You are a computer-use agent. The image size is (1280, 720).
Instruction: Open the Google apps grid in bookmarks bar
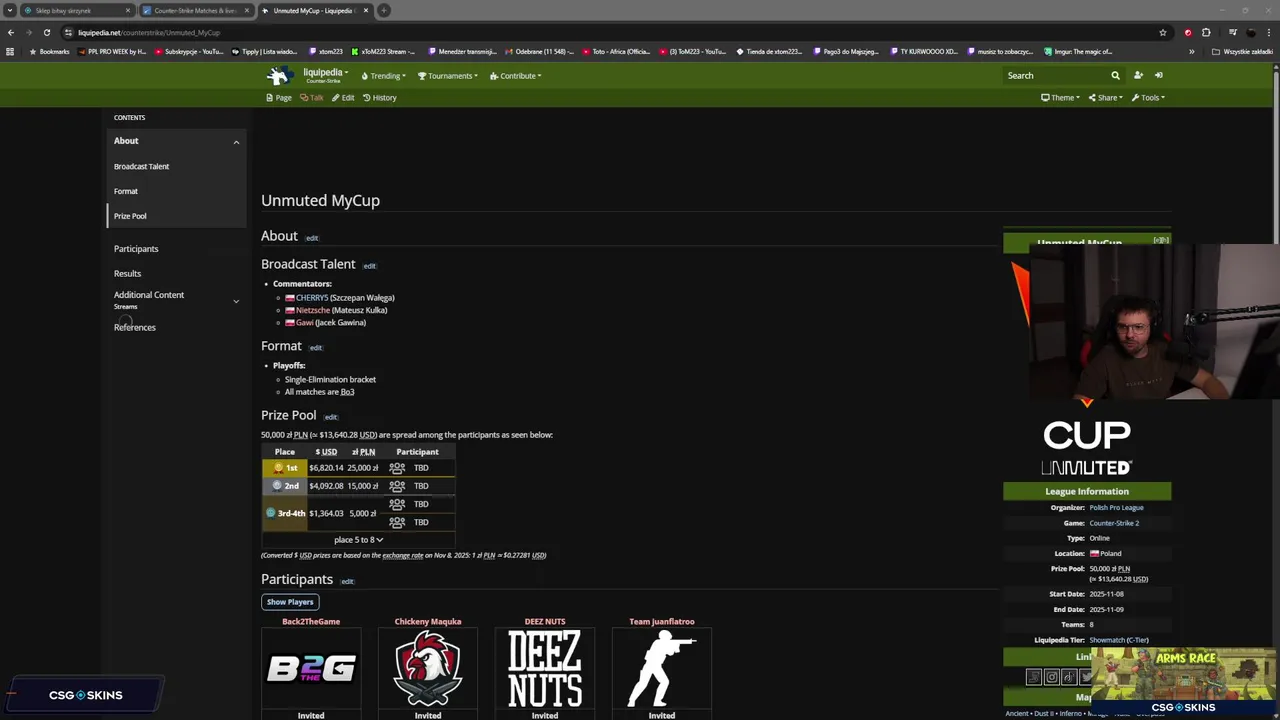(x=10, y=51)
